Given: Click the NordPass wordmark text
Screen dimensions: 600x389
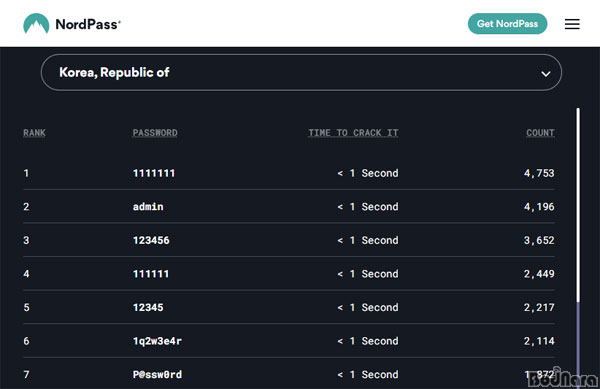Looking at the screenshot, I should pos(88,24).
